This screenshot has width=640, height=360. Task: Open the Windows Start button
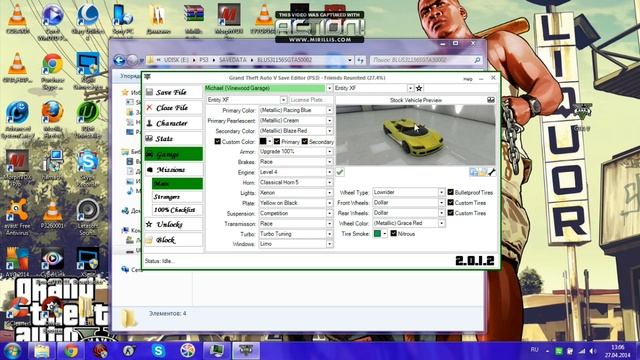click(x=12, y=351)
